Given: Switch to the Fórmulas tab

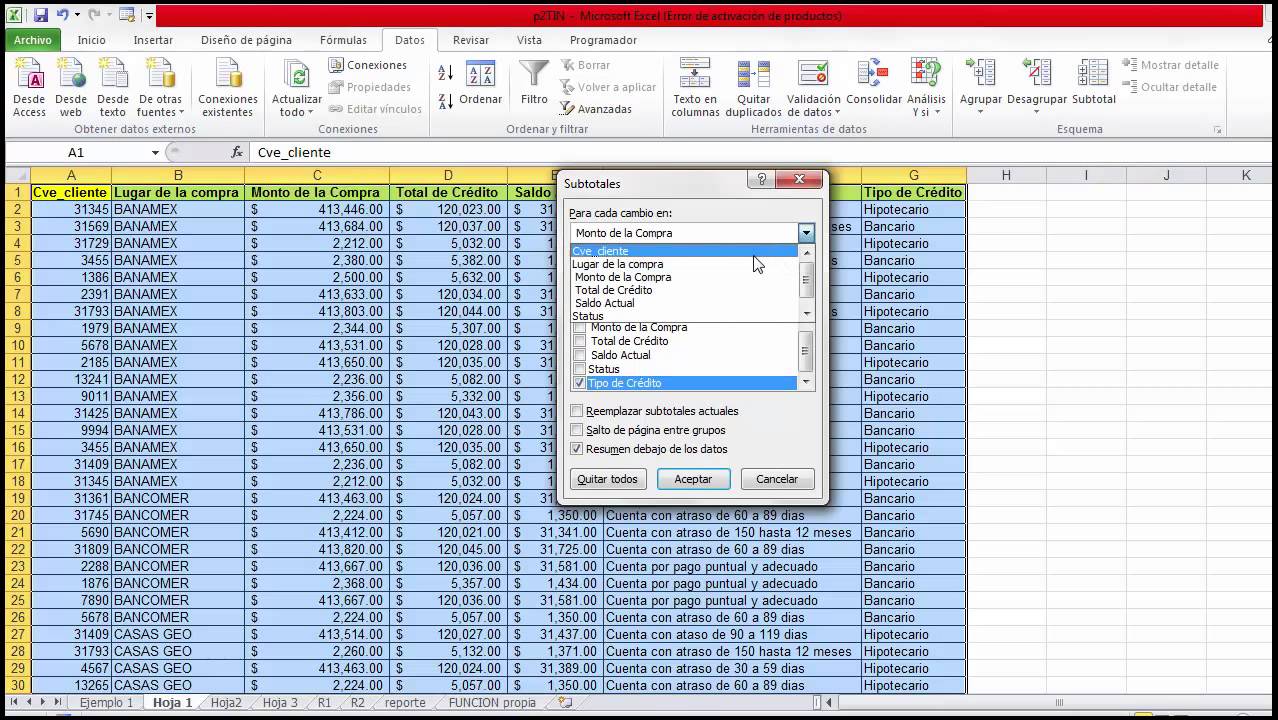Looking at the screenshot, I should [343, 40].
